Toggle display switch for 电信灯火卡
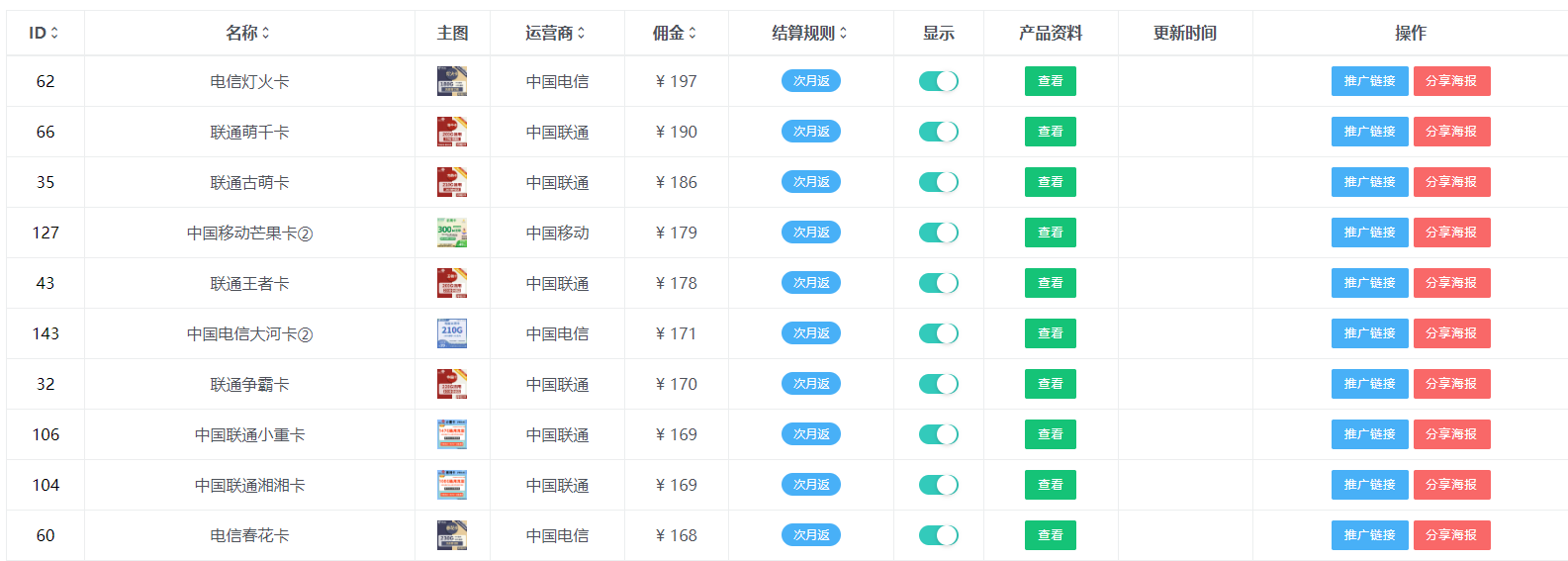The width and height of the screenshot is (1568, 561). (x=938, y=81)
